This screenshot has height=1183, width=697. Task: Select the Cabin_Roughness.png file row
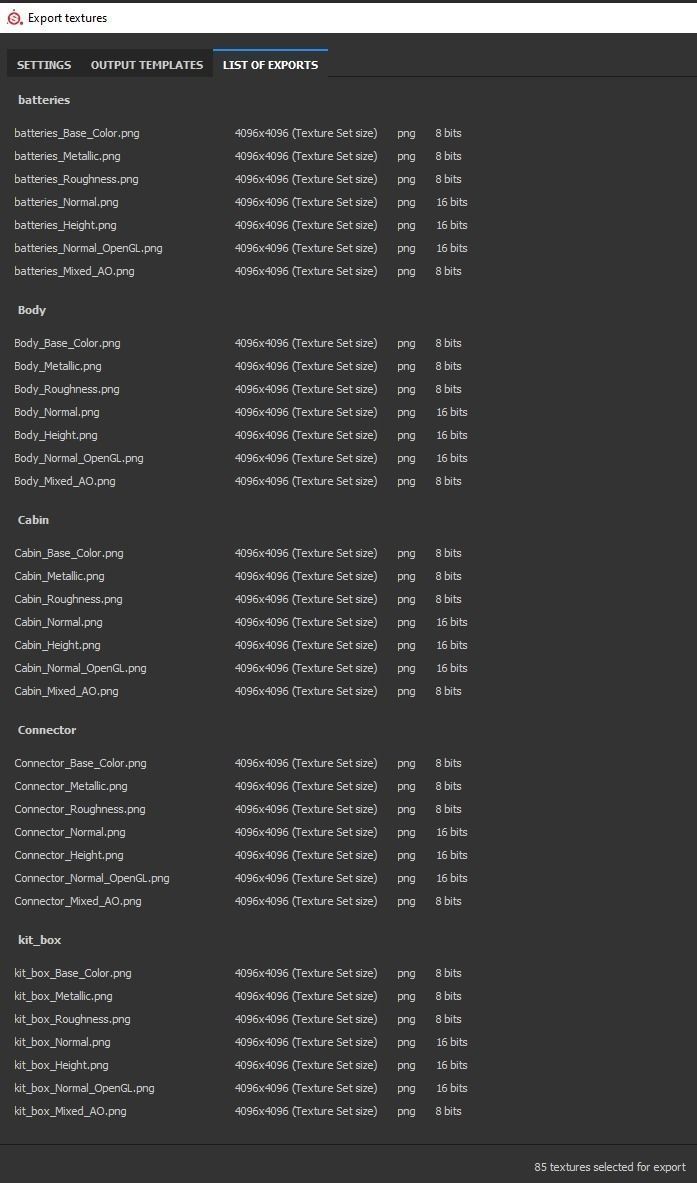point(68,599)
